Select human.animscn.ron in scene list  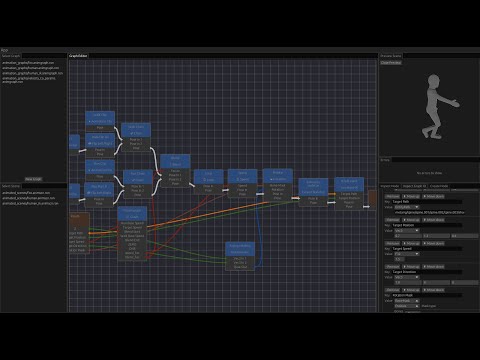tap(28, 198)
